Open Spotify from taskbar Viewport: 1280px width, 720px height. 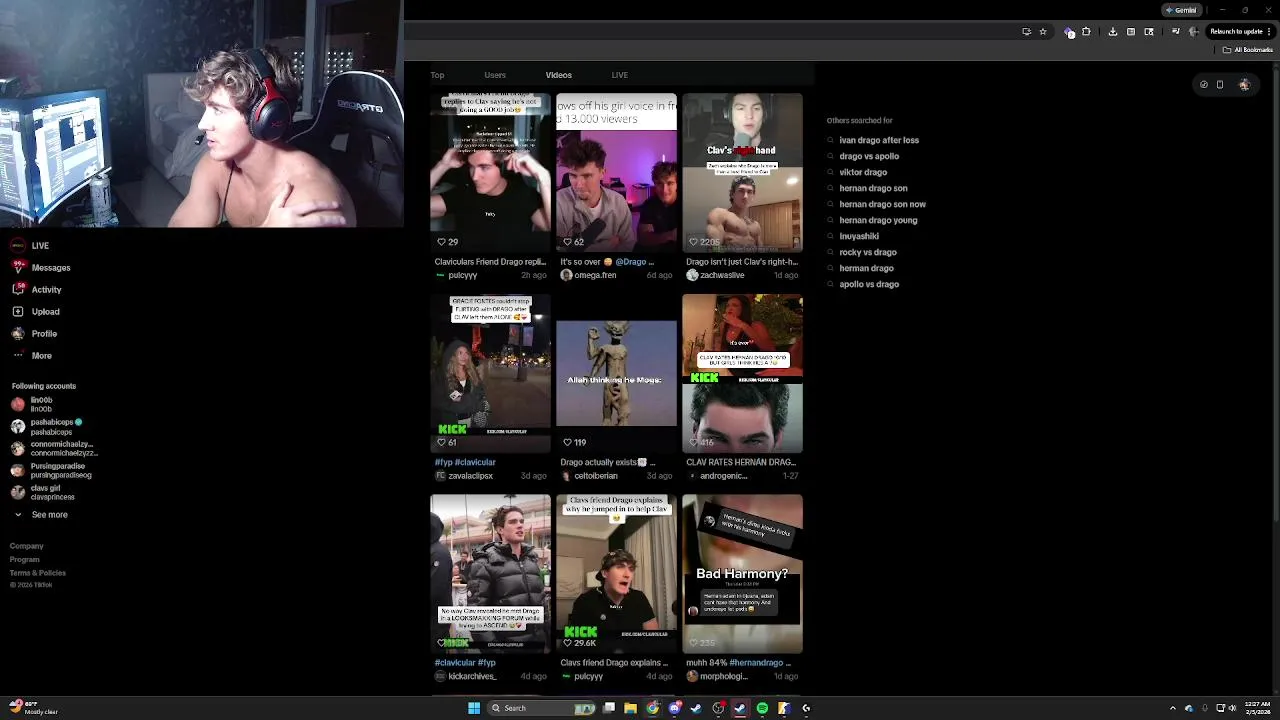pos(762,708)
